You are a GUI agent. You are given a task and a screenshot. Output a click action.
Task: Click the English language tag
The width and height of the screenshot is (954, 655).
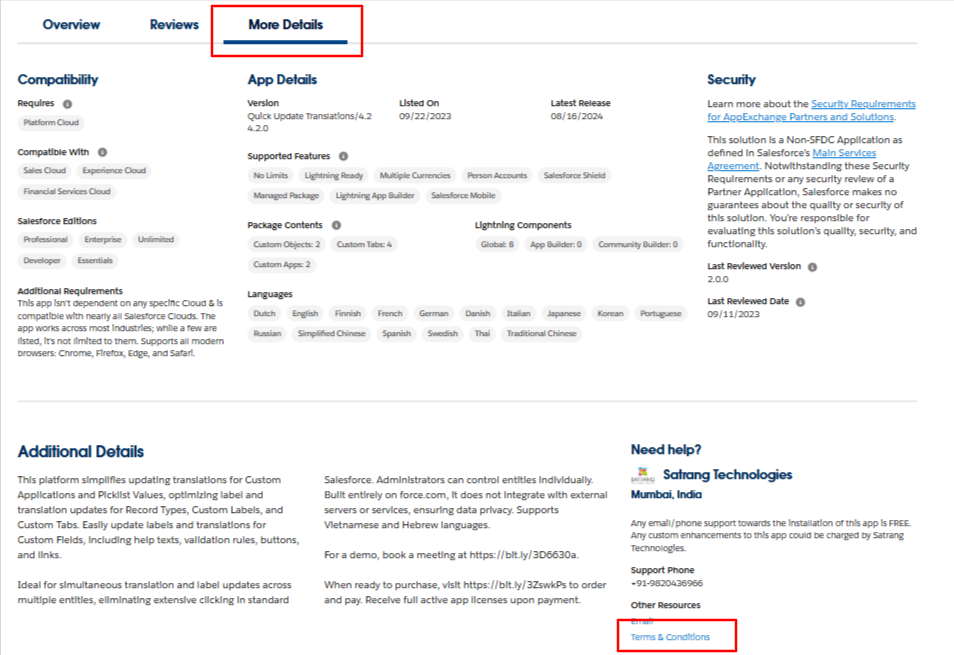pyautogui.click(x=305, y=313)
